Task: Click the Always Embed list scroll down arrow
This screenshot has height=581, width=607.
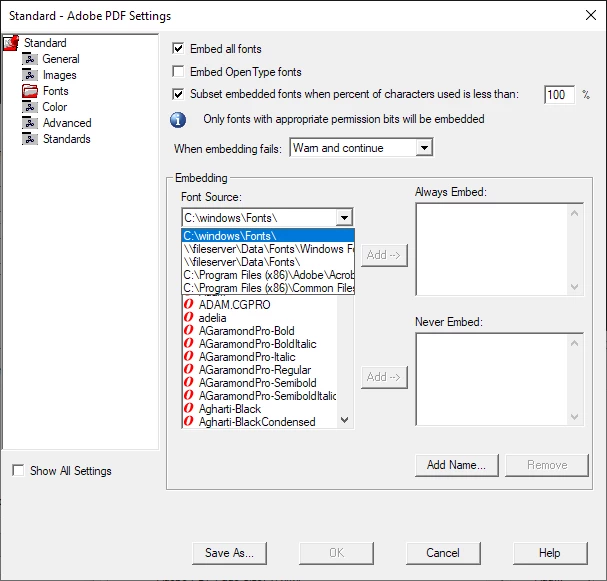Action: click(x=574, y=286)
